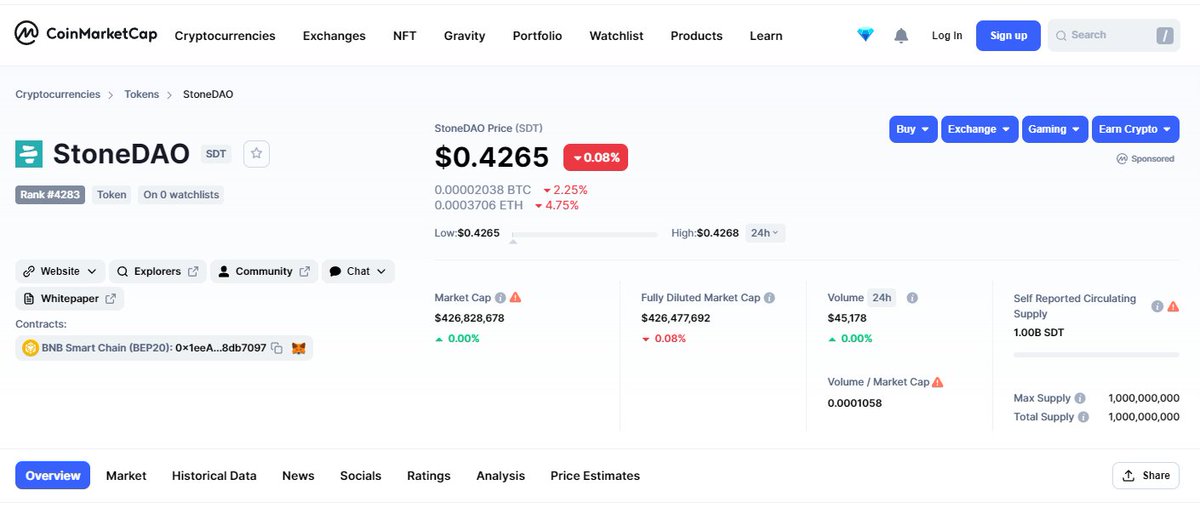1200x508 pixels.
Task: Click the StoneDAO token logo
Action: (x=29, y=154)
